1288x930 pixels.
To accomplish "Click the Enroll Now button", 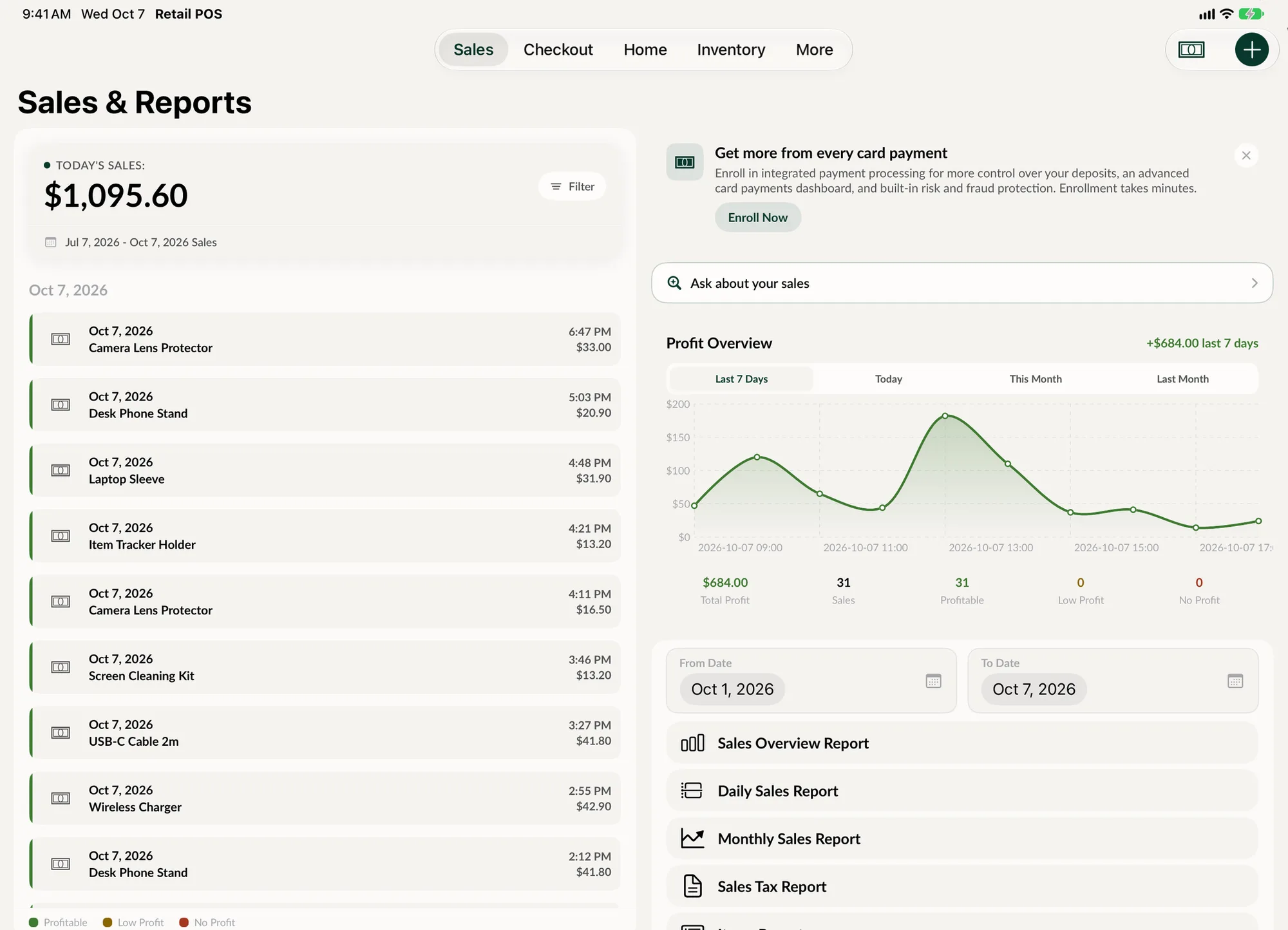I will pos(757,218).
